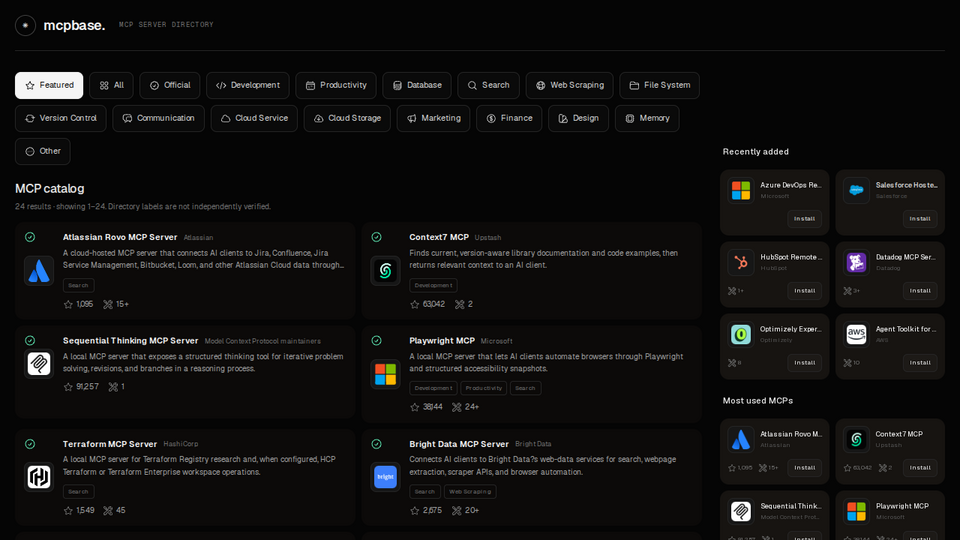This screenshot has width=960, height=540.
Task: Click Search tag on Terraform card
Action: tap(78, 492)
